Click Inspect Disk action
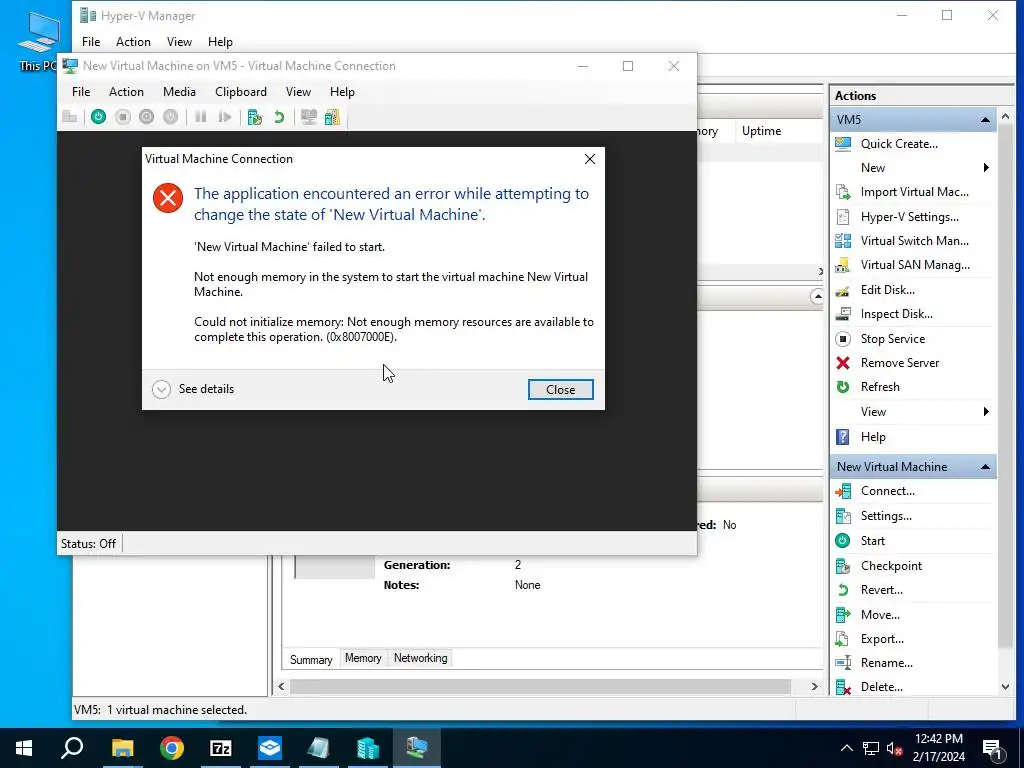Screen dimensions: 1024x768 pos(896,314)
